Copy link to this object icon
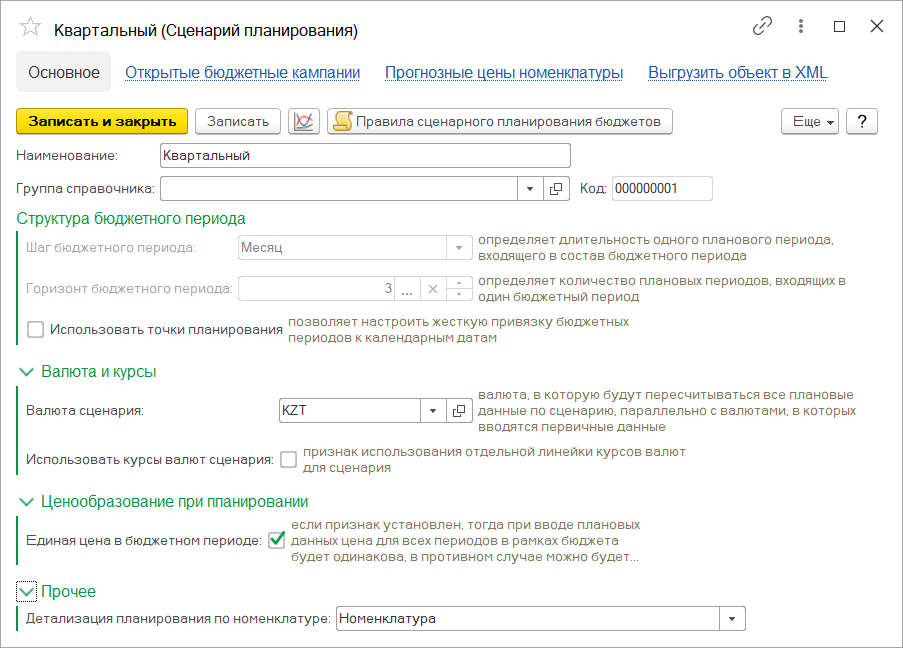 click(762, 28)
